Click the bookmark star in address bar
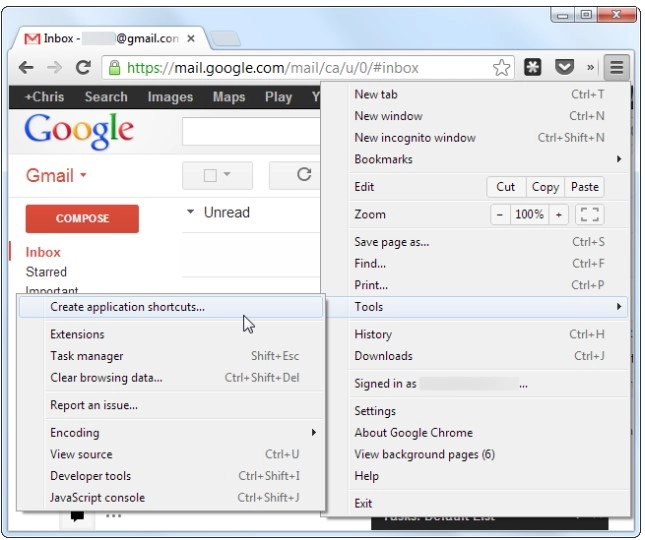The image size is (645, 540). (501, 67)
